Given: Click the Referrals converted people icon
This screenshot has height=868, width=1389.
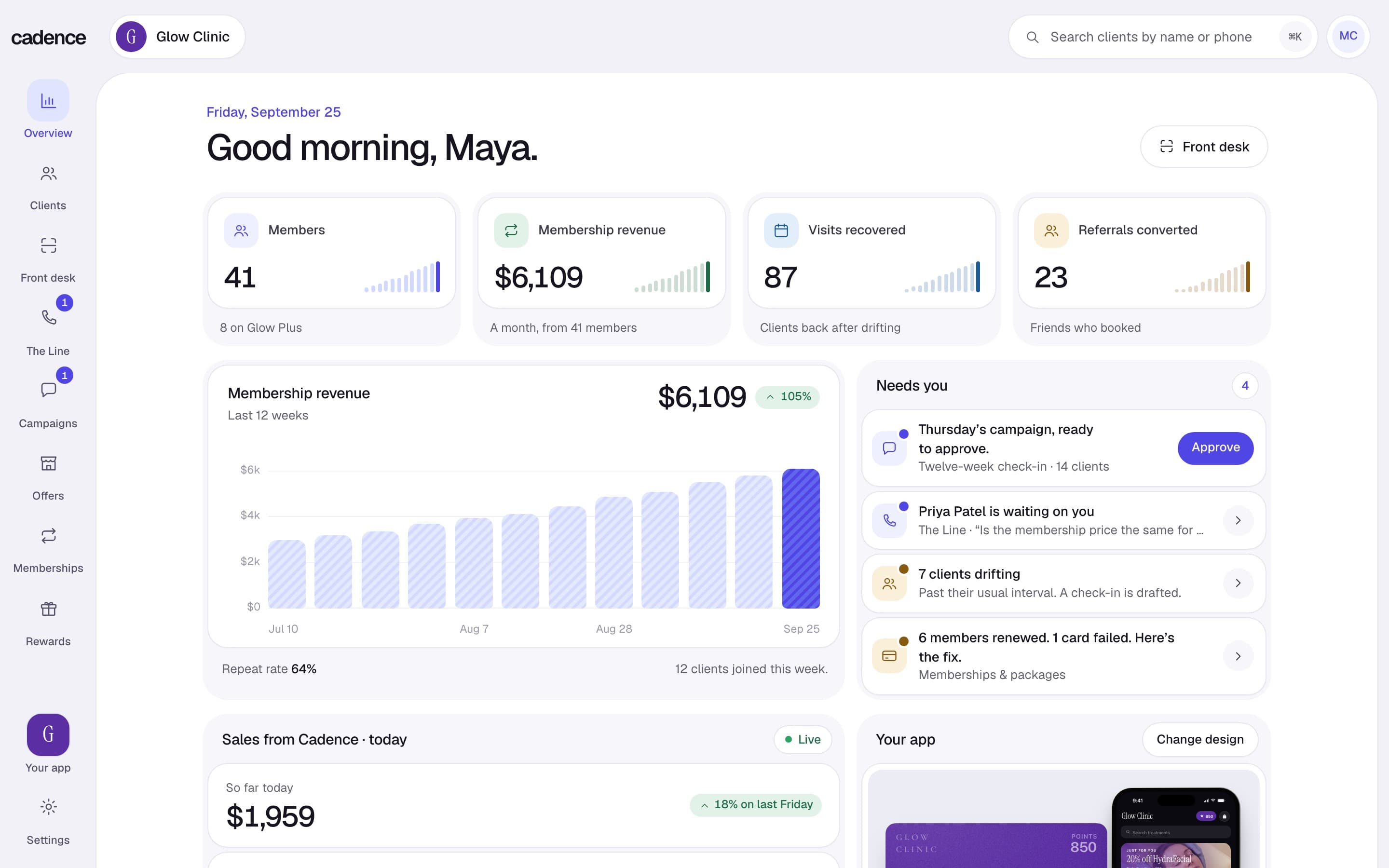Looking at the screenshot, I should [1051, 231].
